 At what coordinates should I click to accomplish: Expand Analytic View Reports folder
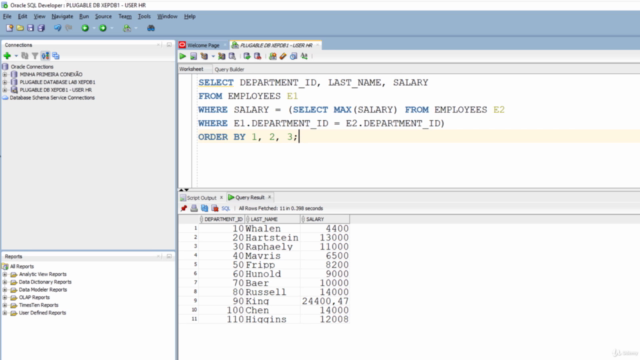(x=5, y=274)
